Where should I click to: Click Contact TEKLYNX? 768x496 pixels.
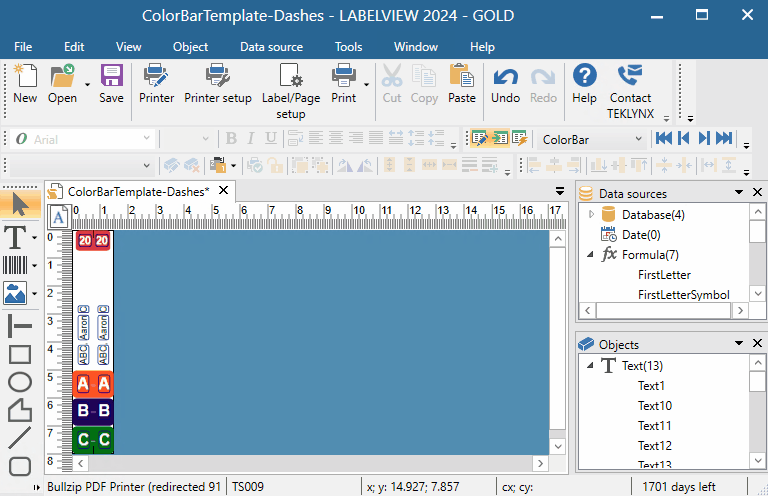(630, 92)
